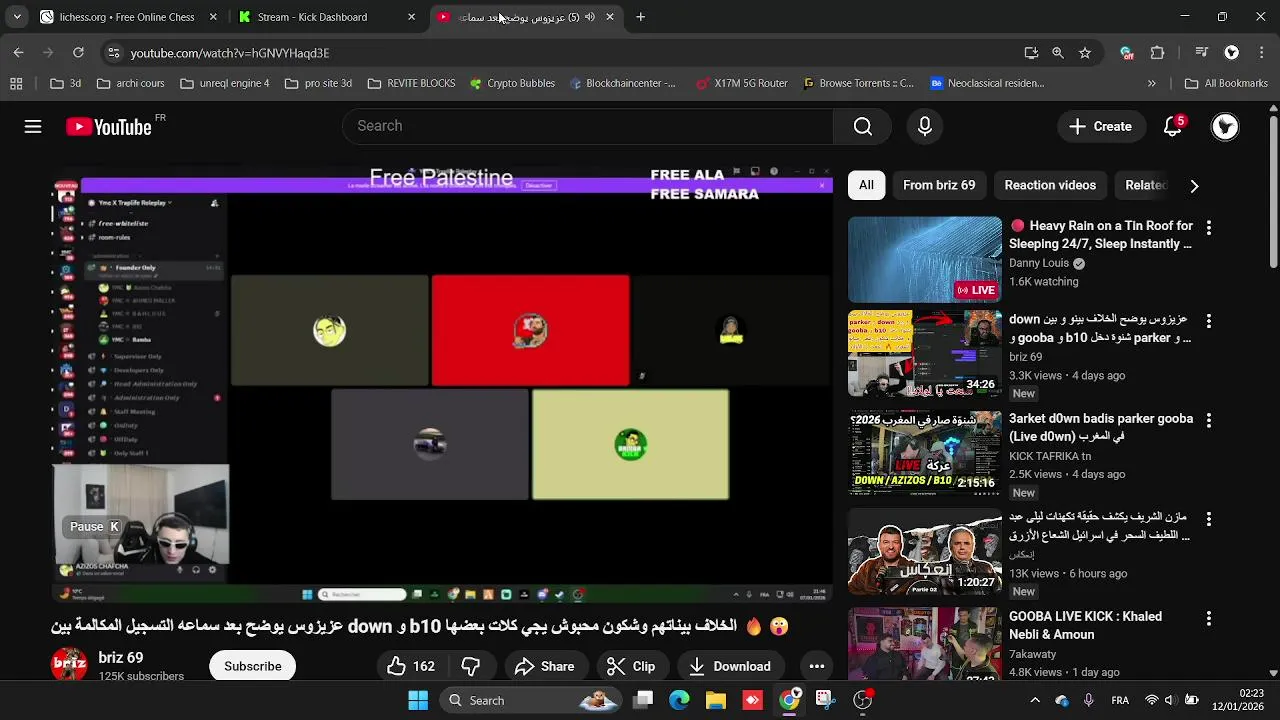Open the Sarket d0wn 2:15:16 thumbnail
This screenshot has width=1280, height=720.
925,454
